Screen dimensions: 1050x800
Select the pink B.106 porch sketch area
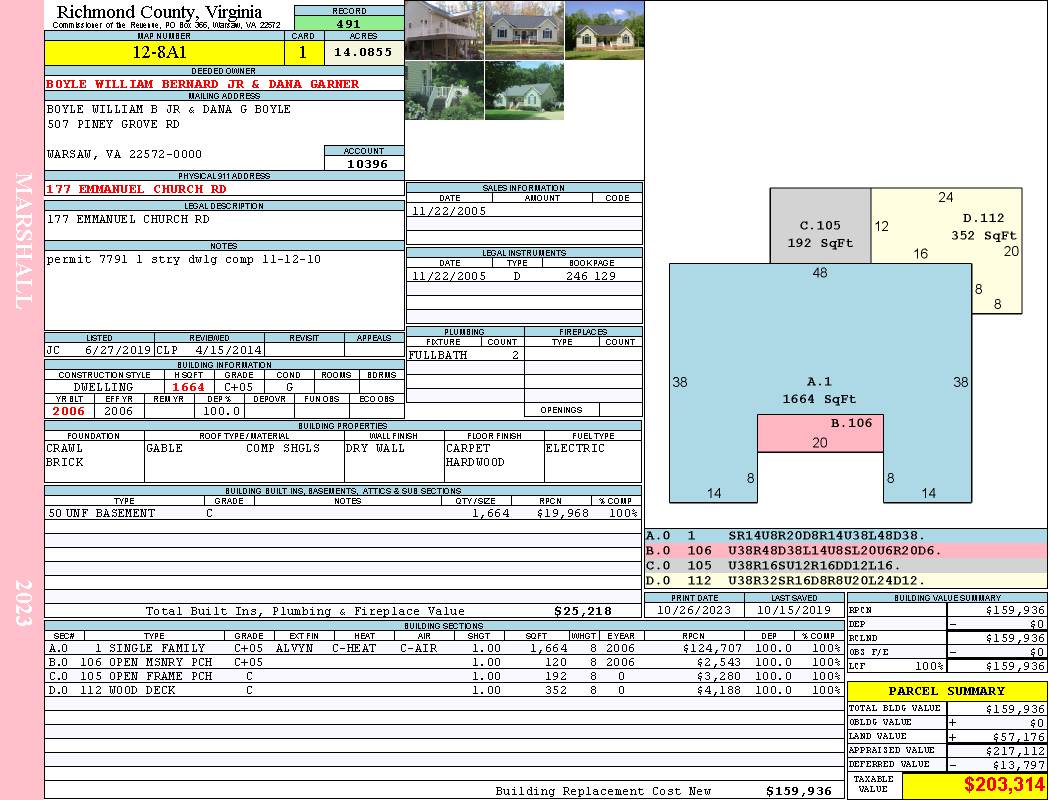pos(820,433)
